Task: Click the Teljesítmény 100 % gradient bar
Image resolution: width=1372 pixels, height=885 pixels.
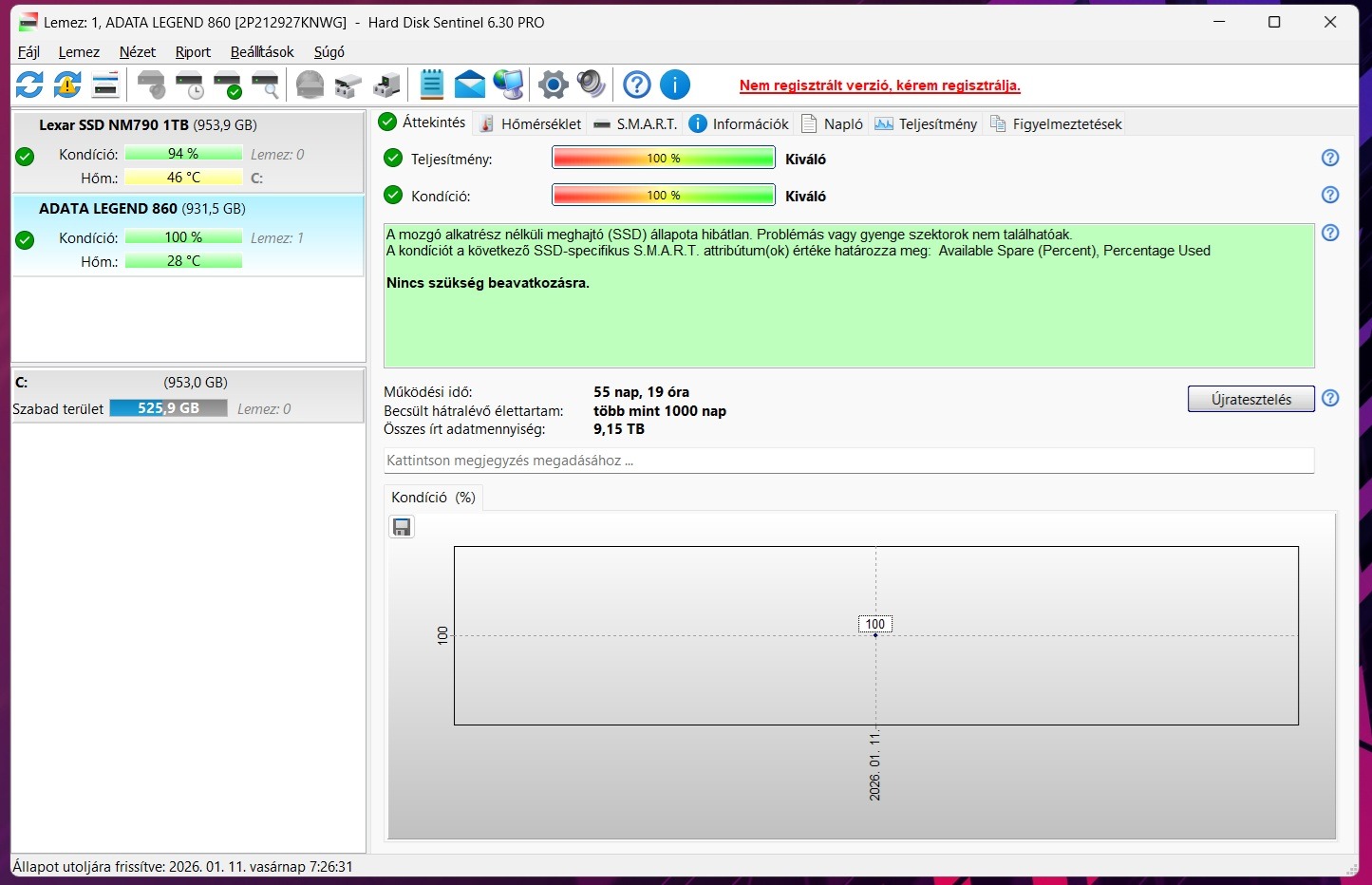Action: (664, 158)
